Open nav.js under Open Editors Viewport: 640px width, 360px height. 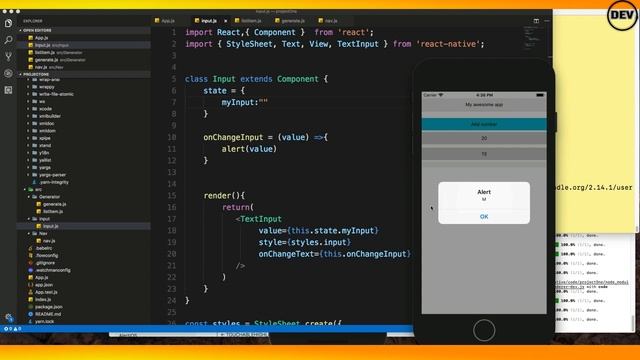[x=84, y=67]
